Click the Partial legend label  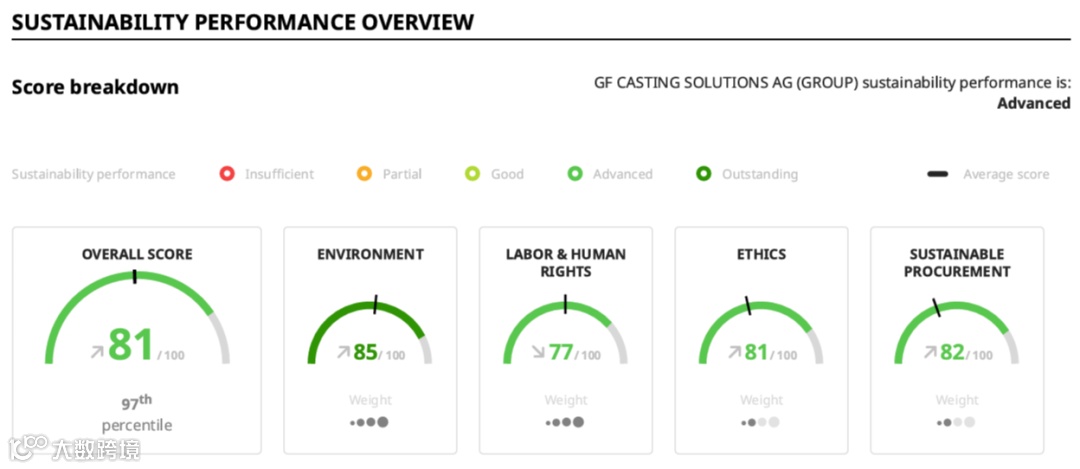pos(402,174)
